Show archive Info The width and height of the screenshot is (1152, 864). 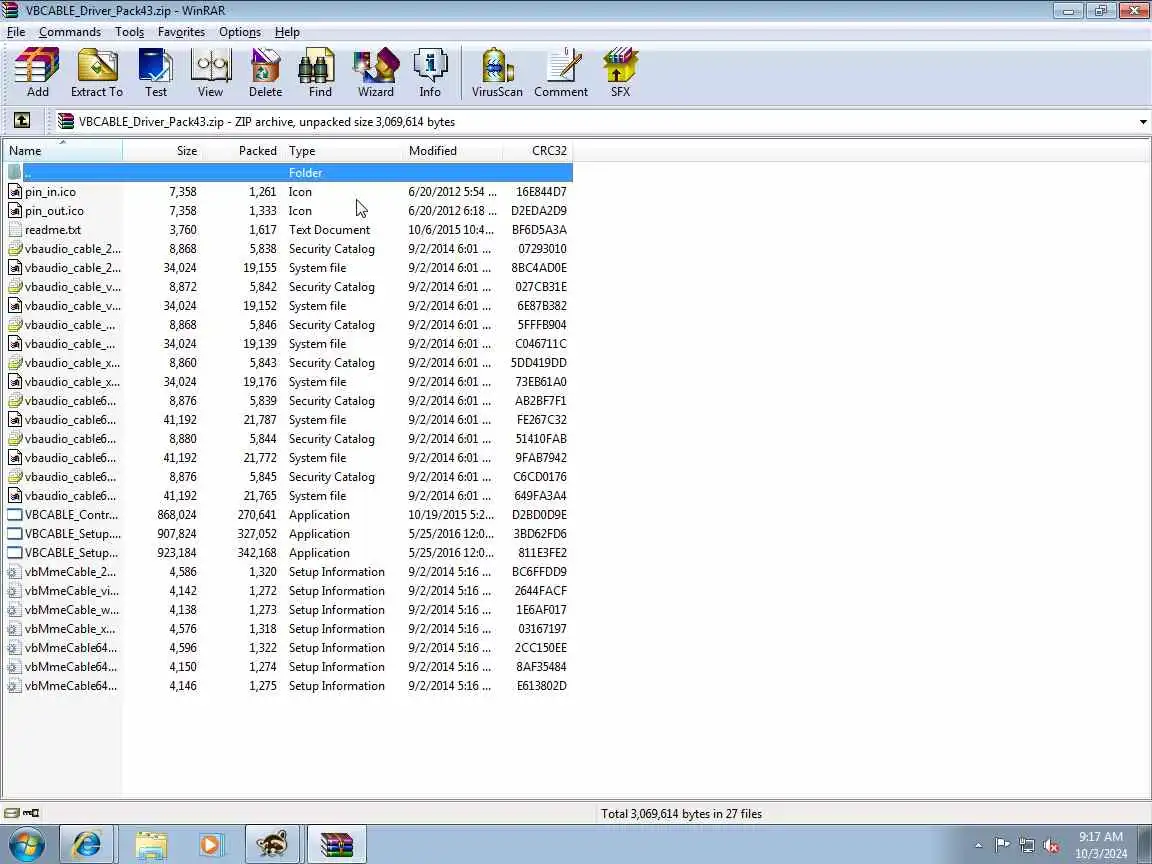430,72
